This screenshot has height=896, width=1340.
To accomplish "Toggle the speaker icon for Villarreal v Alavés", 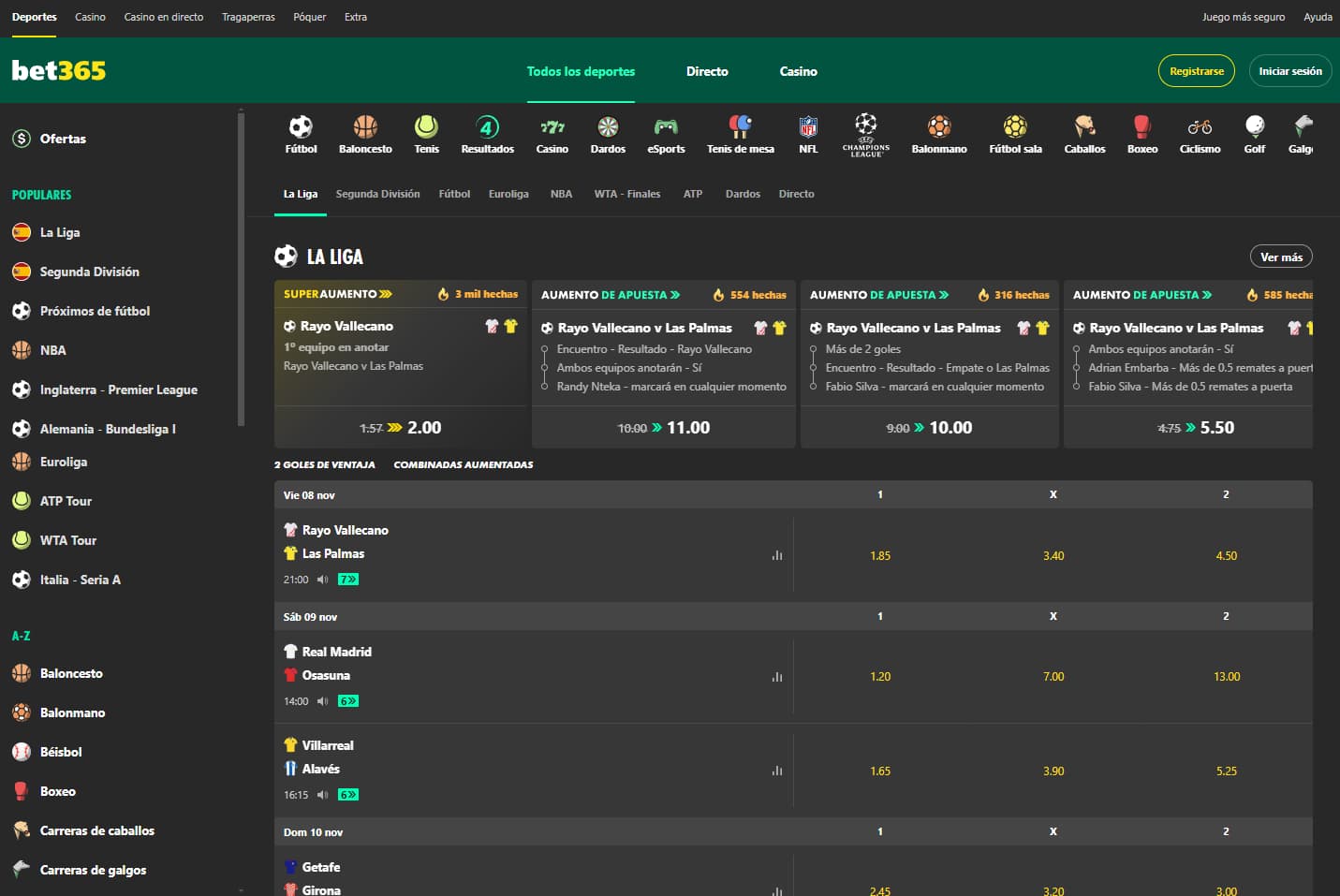I will (x=322, y=794).
